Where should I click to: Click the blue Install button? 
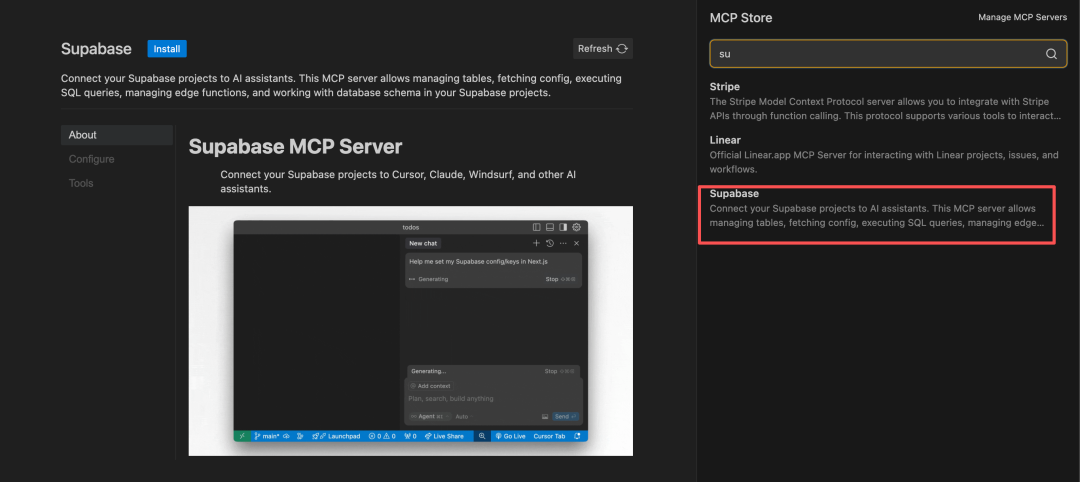(x=167, y=49)
